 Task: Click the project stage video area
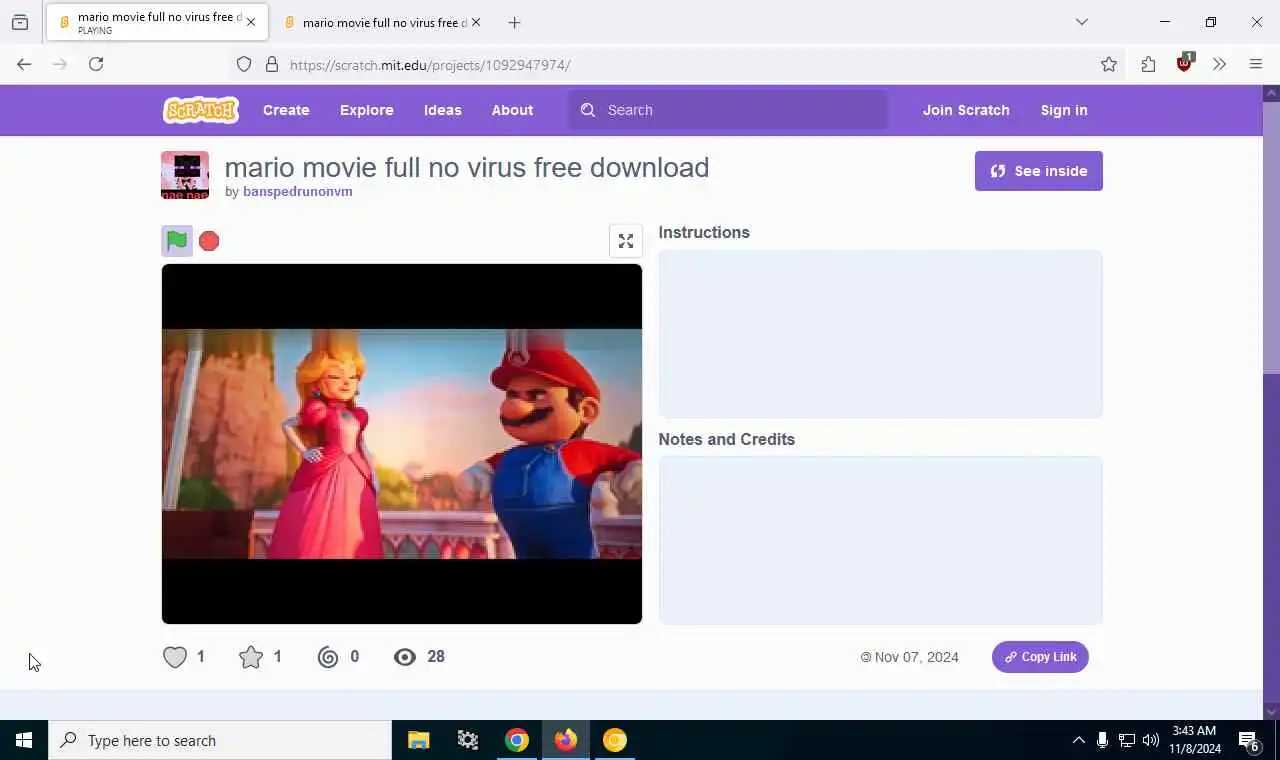[402, 444]
